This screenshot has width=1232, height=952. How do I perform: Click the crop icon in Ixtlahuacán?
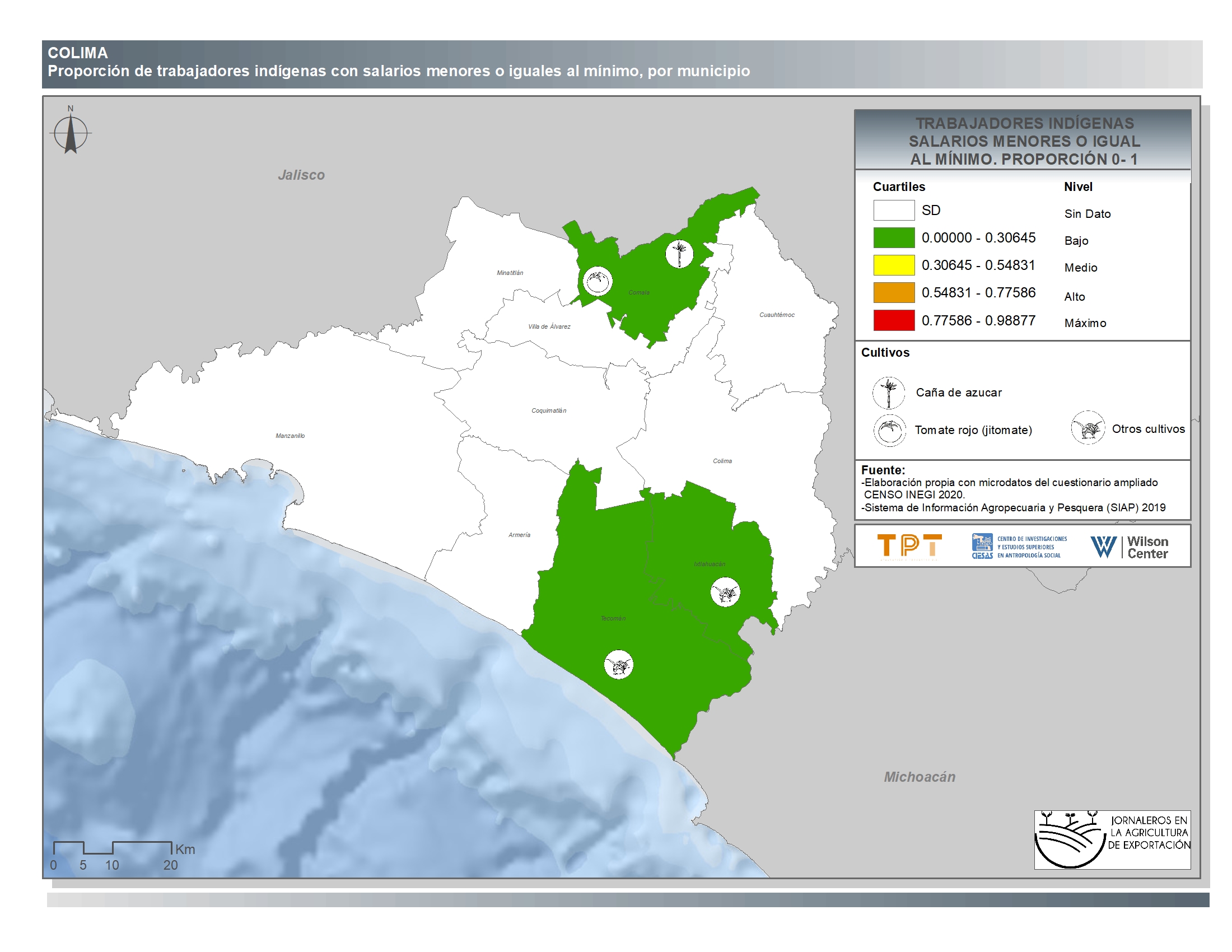[725, 592]
